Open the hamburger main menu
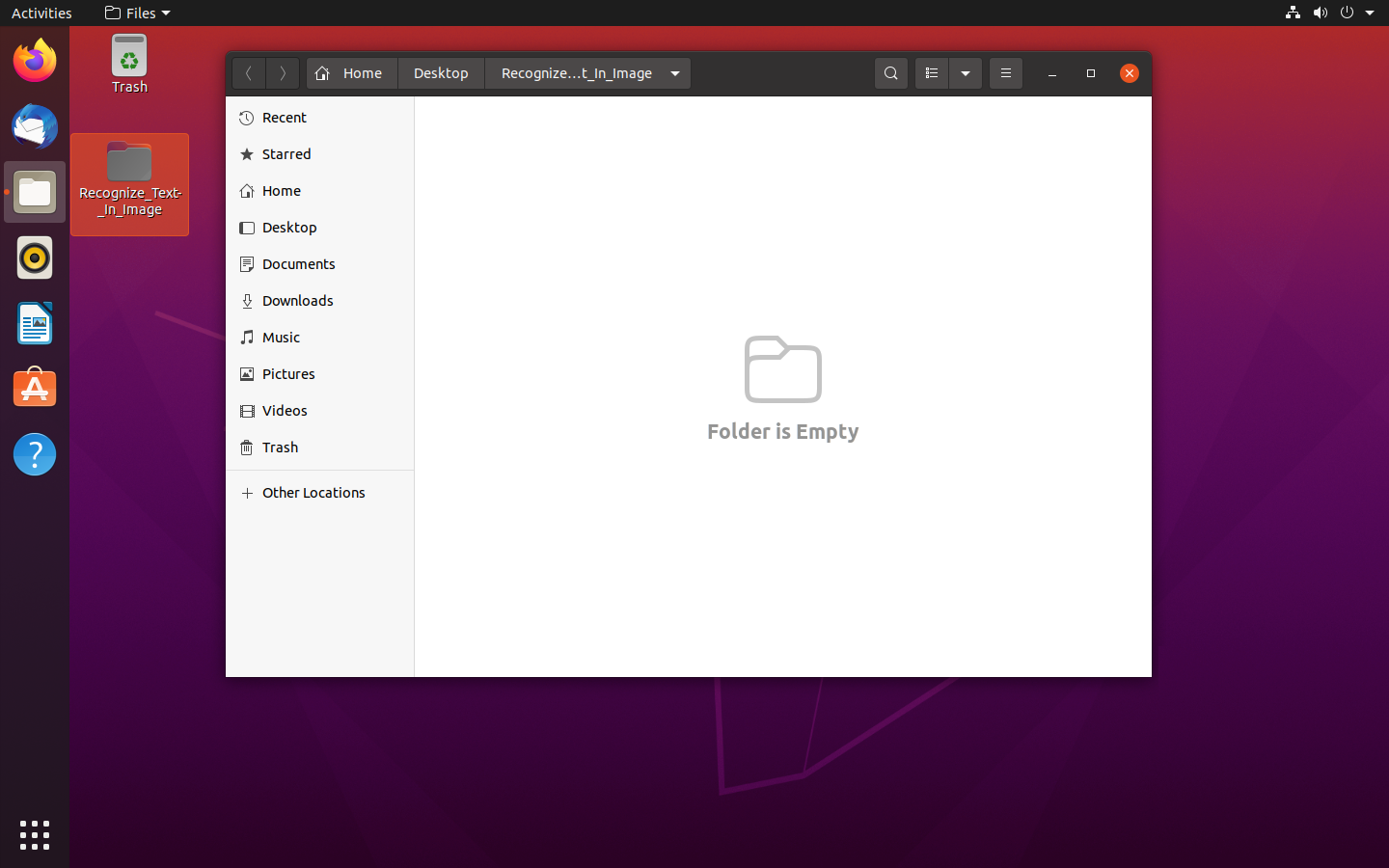 [x=1005, y=73]
